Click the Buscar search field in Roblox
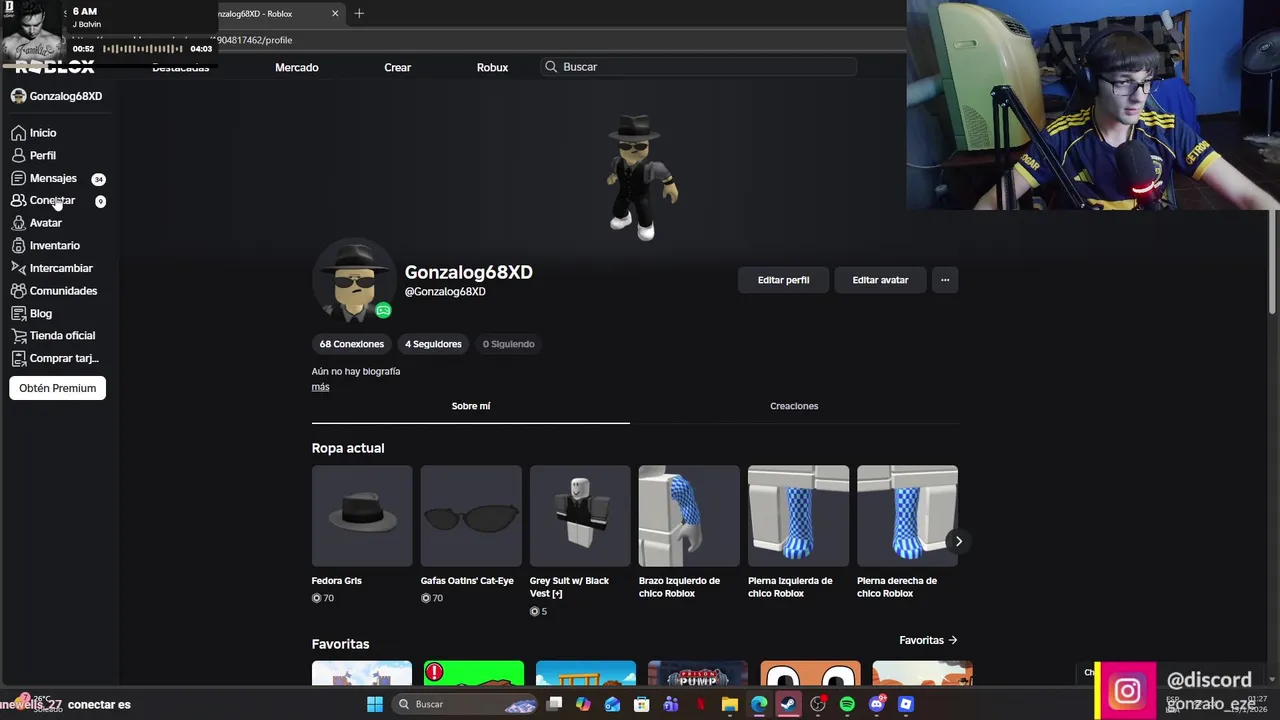1280x720 pixels. [699, 67]
